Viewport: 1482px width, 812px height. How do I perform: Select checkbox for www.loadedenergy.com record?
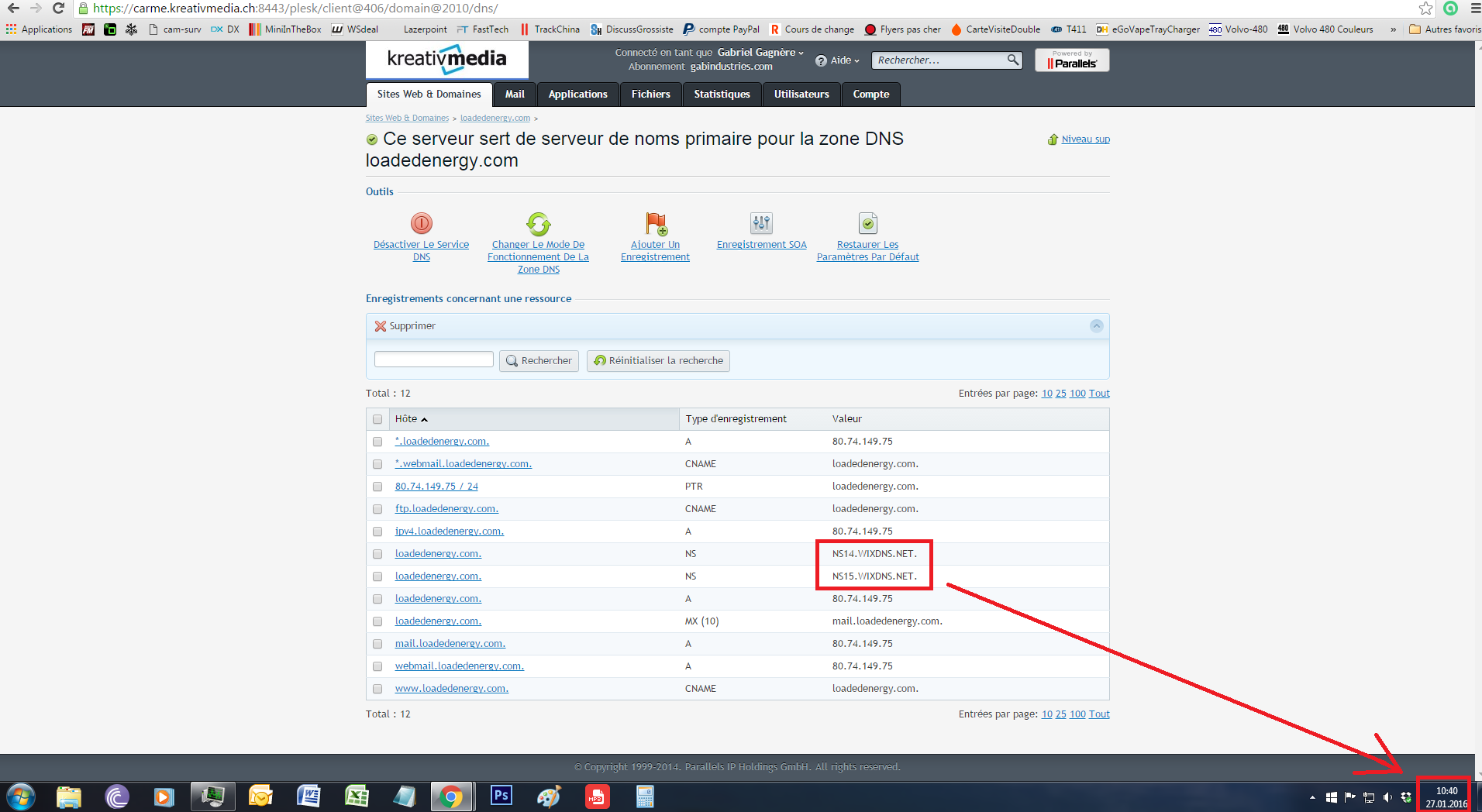tap(377, 689)
